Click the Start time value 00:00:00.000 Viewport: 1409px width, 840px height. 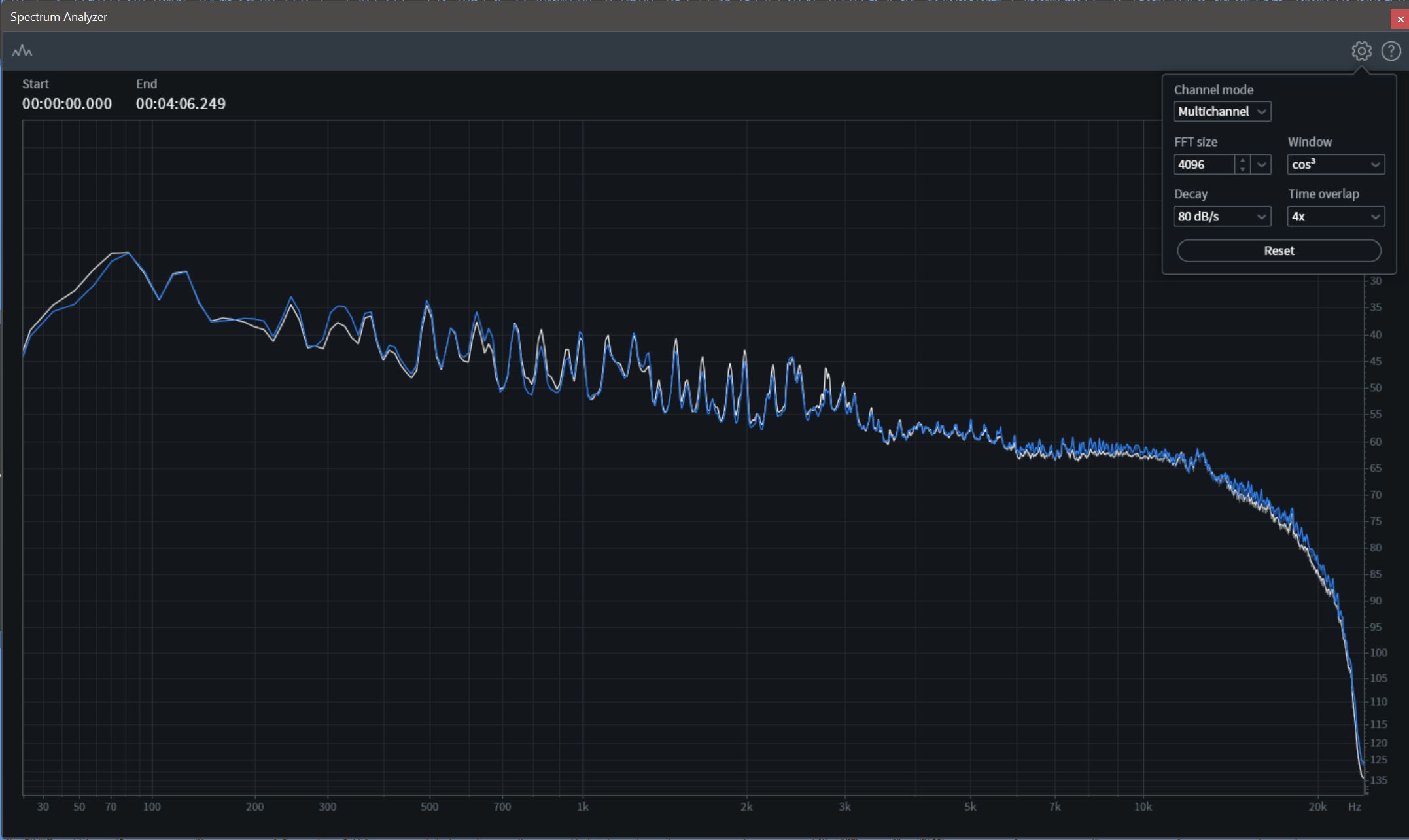click(x=67, y=104)
